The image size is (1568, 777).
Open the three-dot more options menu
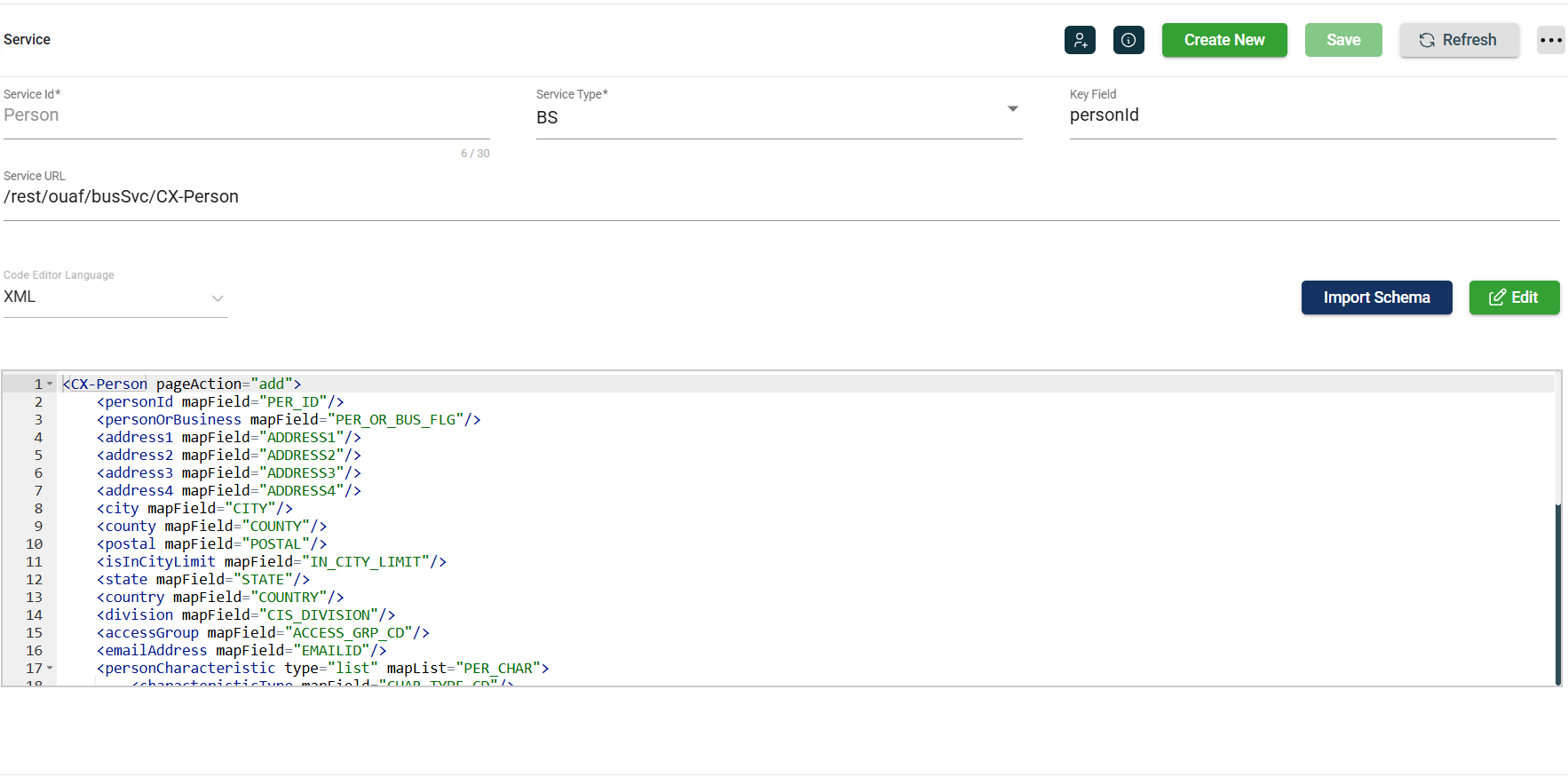pos(1550,40)
